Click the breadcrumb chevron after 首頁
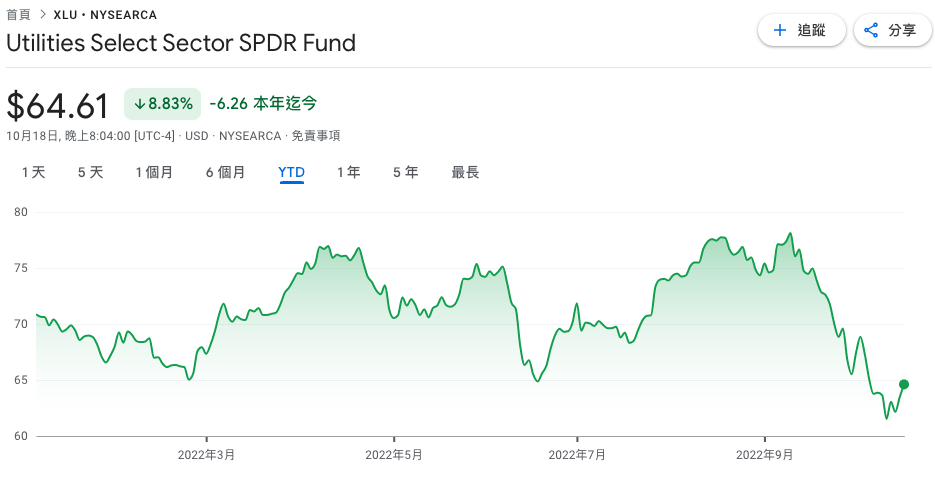The height and width of the screenshot is (478, 935). tap(43, 14)
